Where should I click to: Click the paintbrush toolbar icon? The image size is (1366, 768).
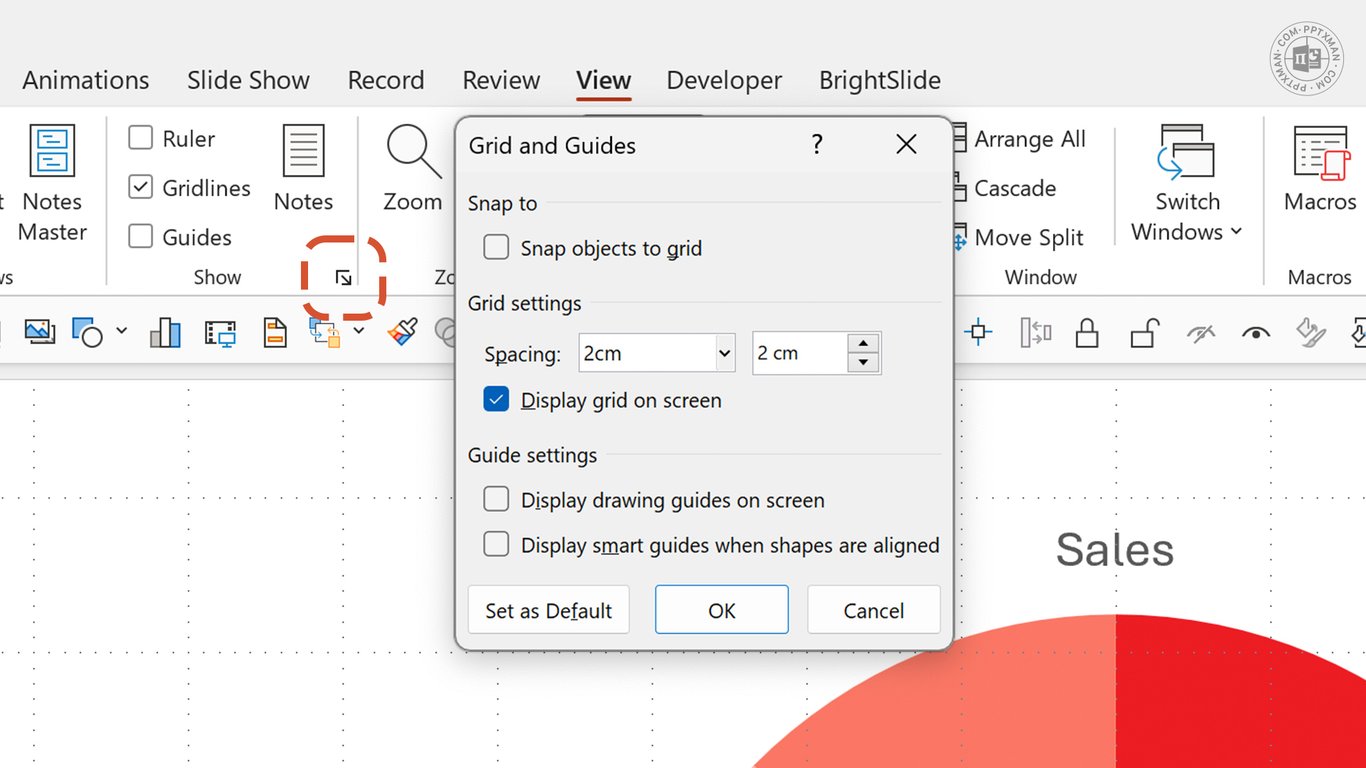pos(403,332)
